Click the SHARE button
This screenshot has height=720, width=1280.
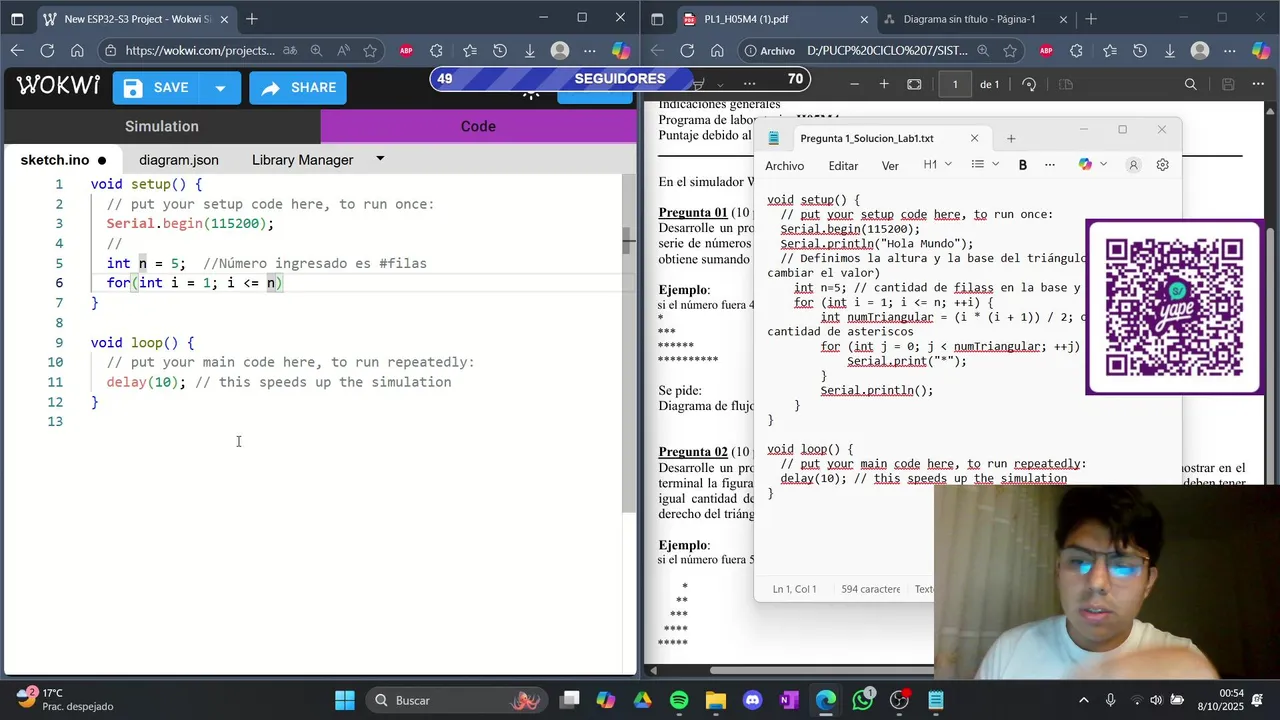298,88
